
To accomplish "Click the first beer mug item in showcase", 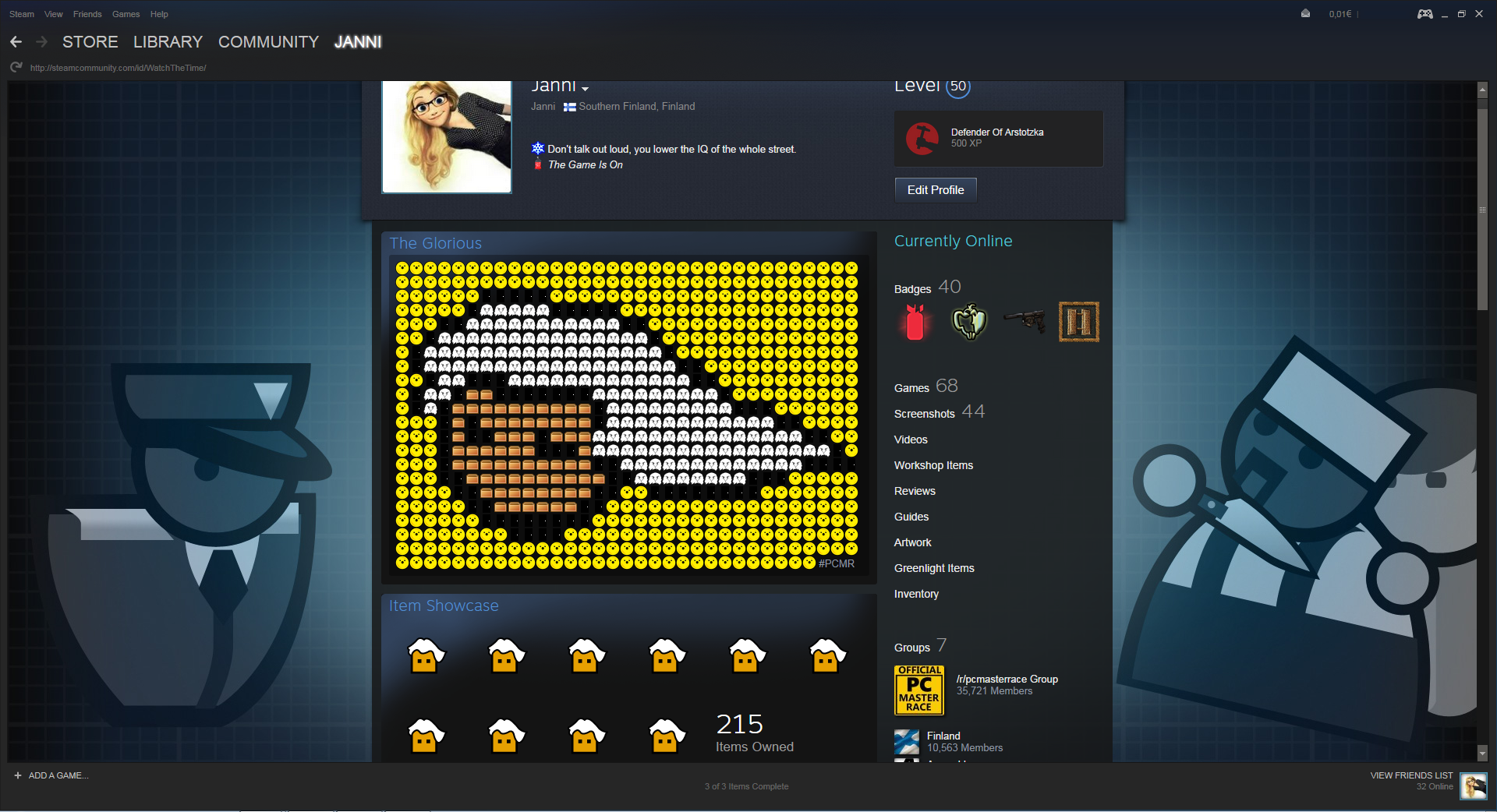I will click(426, 655).
